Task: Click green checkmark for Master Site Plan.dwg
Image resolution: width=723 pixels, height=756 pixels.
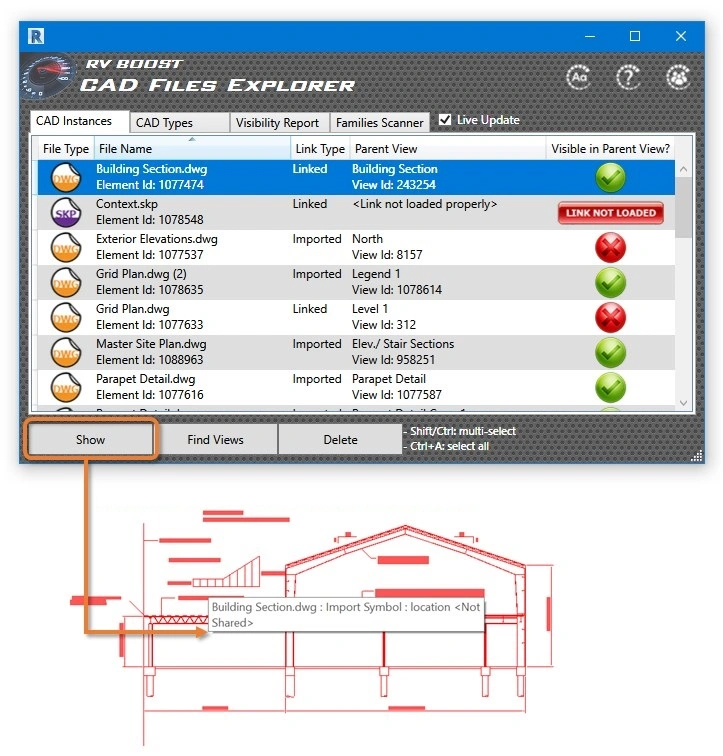Action: pos(610,352)
